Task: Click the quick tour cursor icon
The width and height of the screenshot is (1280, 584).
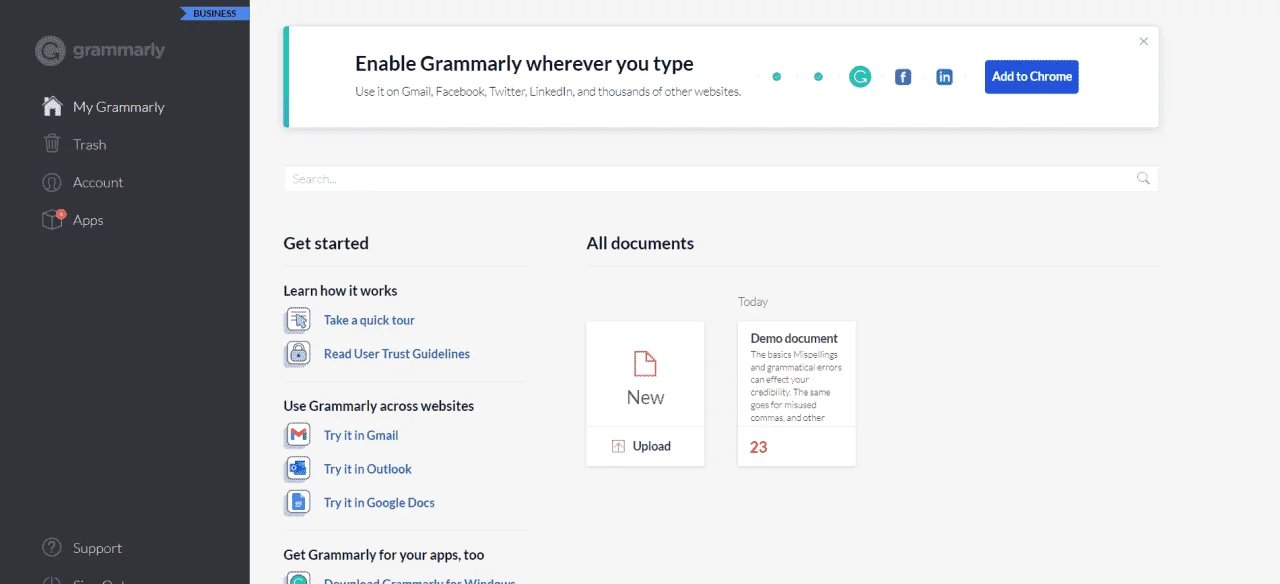Action: pyautogui.click(x=298, y=320)
